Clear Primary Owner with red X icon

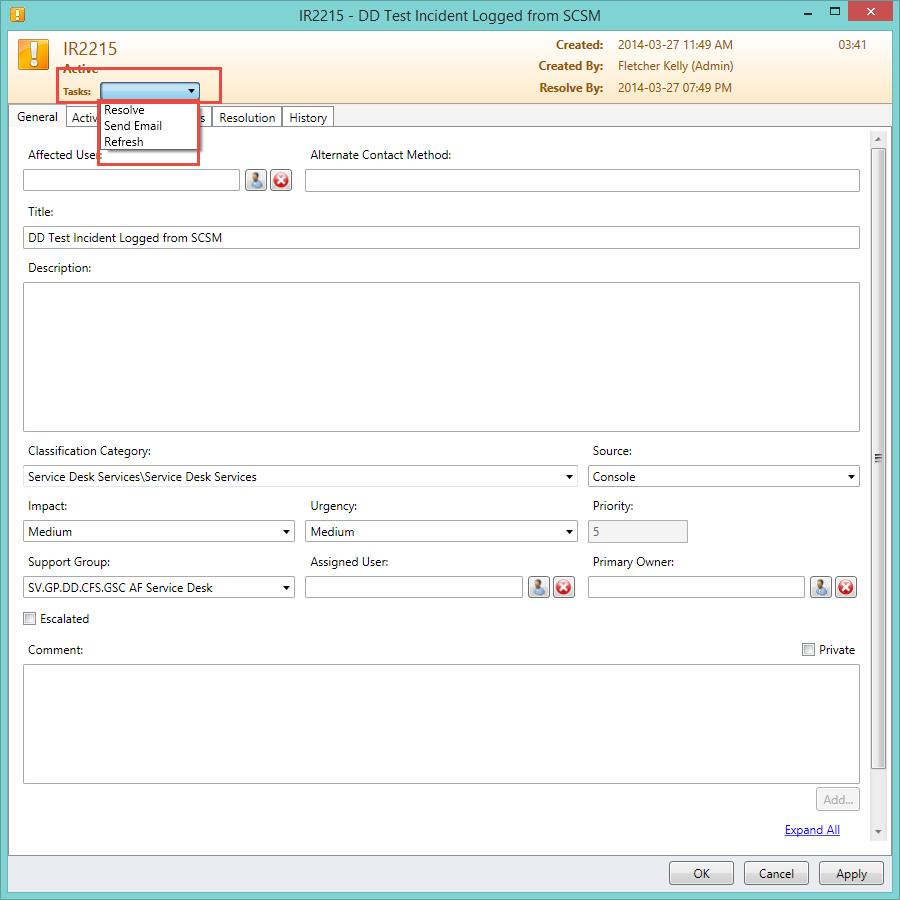coord(846,587)
